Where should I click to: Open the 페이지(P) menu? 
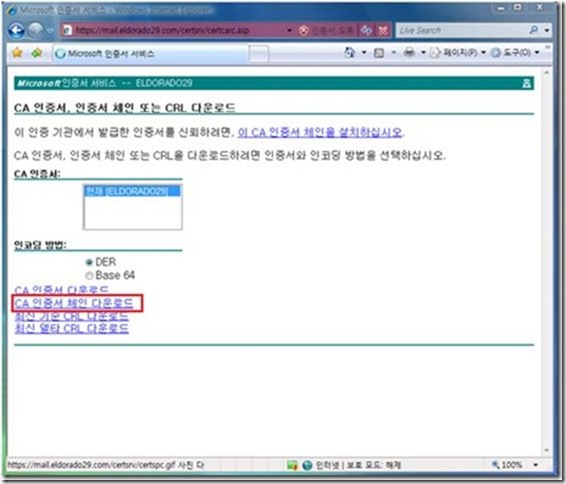[x=458, y=53]
